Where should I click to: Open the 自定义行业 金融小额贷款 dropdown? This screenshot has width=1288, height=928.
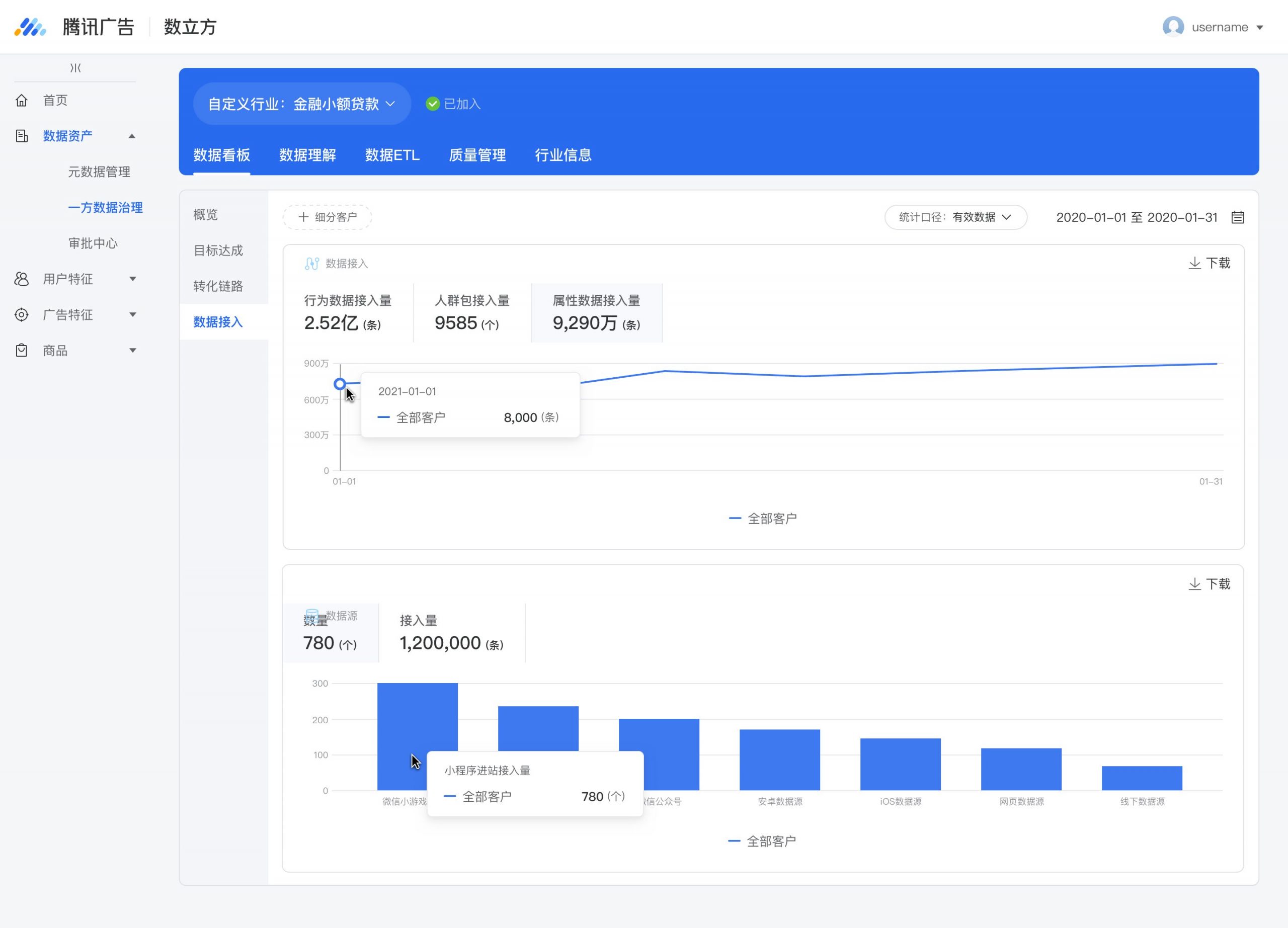[302, 105]
